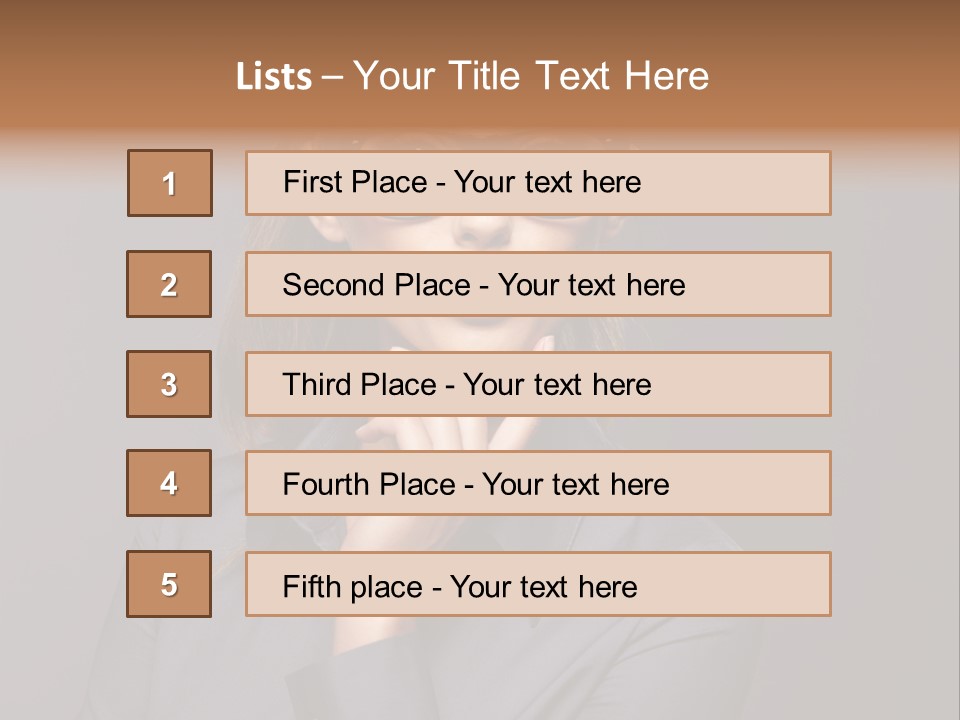Image resolution: width=960 pixels, height=720 pixels.
Task: Click 'Your text here' in second row
Action: pos(591,285)
